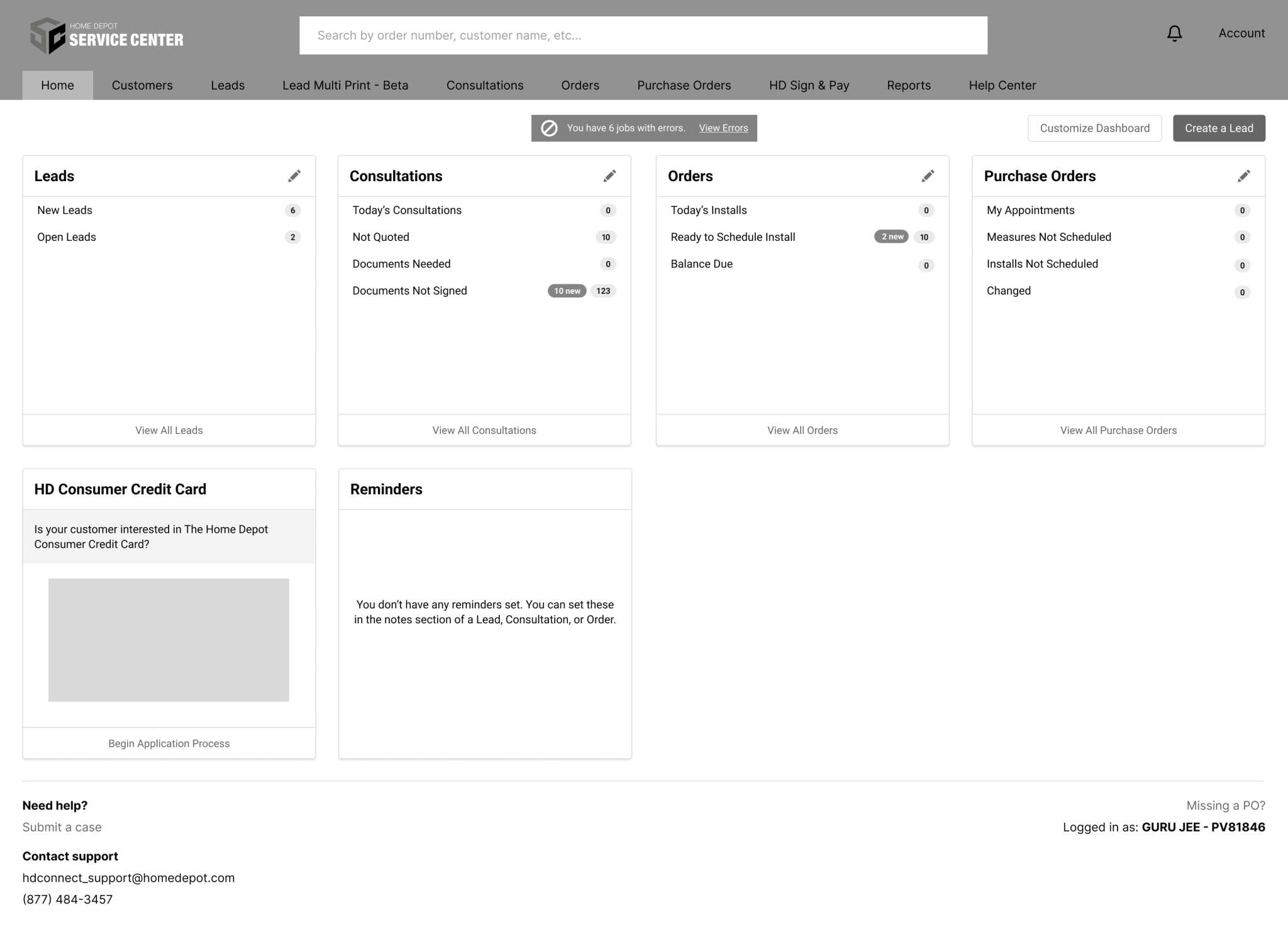
Task: Open the Open Leads row
Action: pyautogui.click(x=169, y=237)
